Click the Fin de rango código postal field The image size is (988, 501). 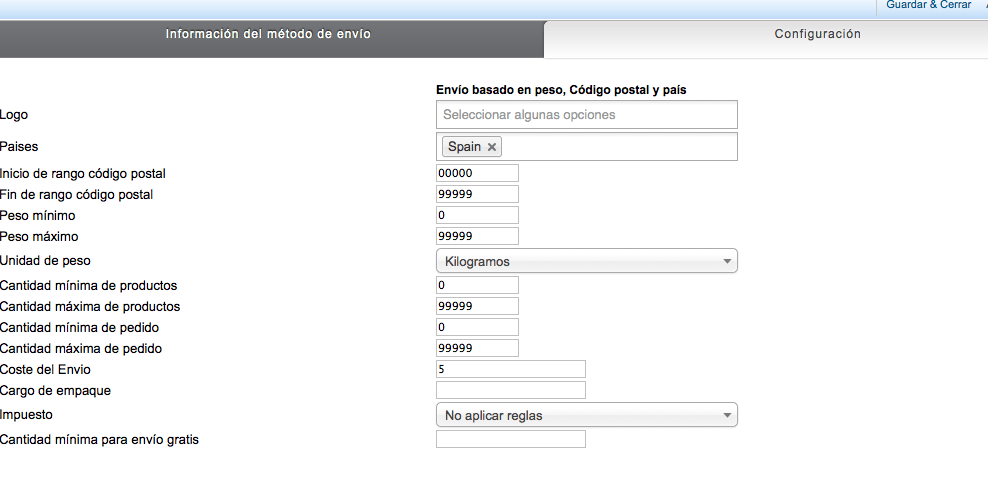pyautogui.click(x=477, y=194)
